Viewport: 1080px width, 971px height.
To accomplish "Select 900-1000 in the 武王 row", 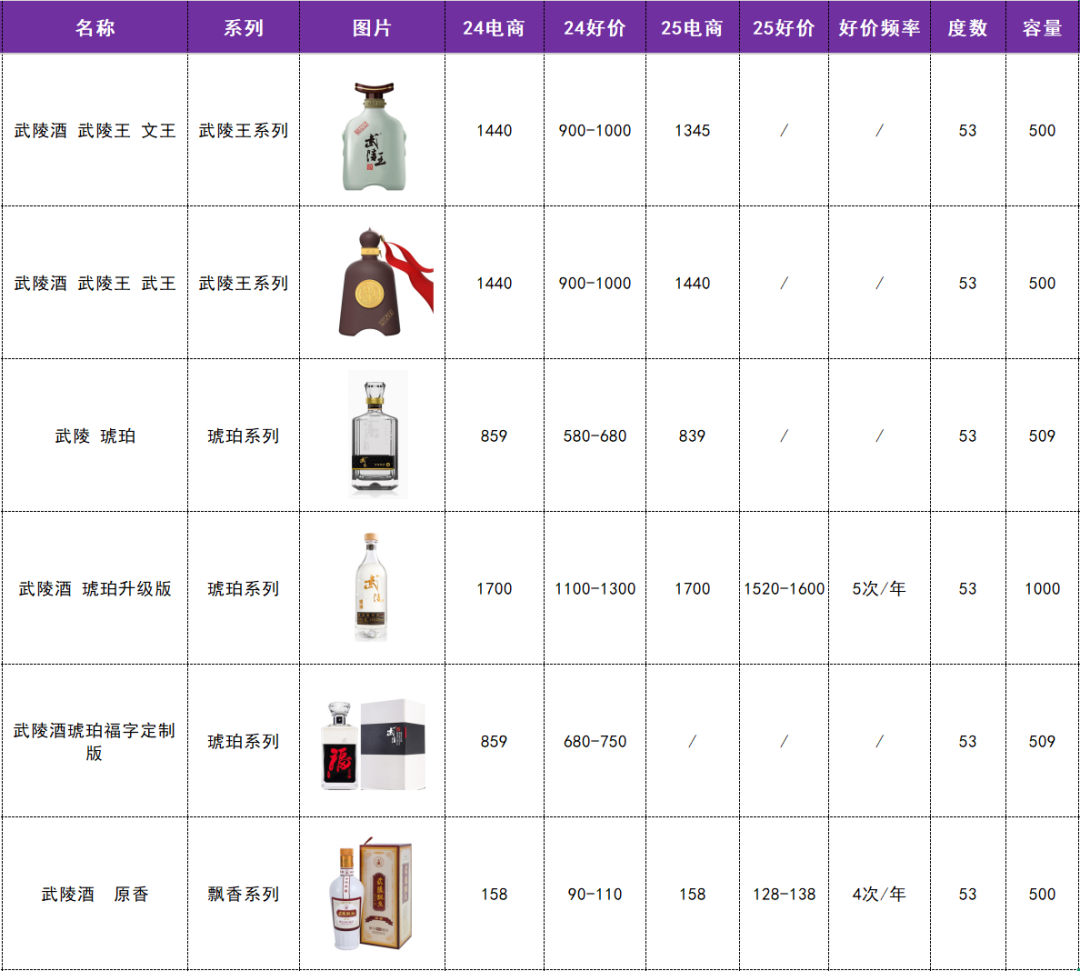I will coord(594,283).
